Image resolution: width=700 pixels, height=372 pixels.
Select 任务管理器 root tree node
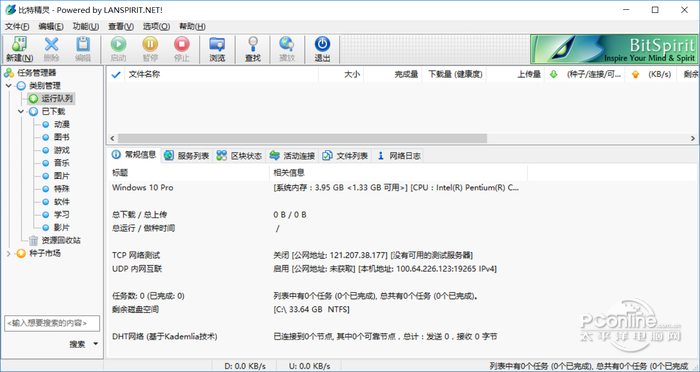pos(36,73)
